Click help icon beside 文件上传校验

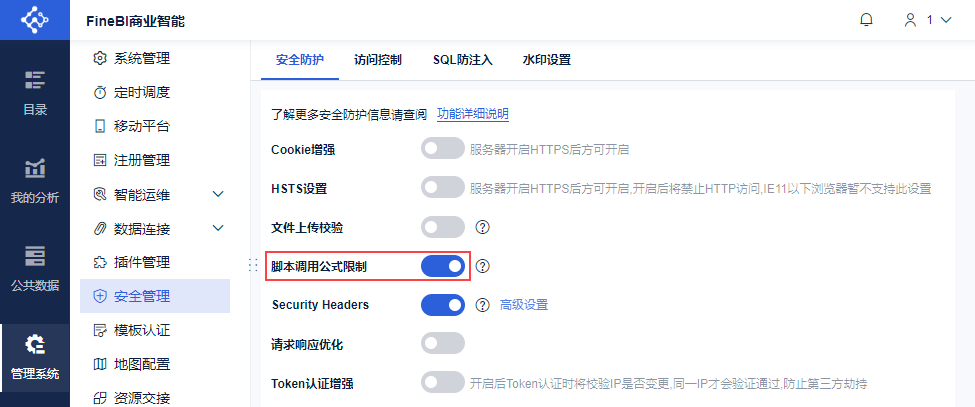tap(482, 227)
